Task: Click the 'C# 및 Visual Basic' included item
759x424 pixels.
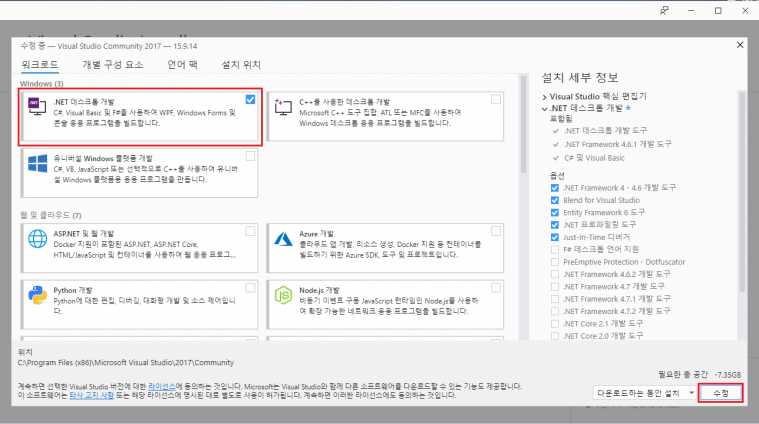Action: pos(594,158)
